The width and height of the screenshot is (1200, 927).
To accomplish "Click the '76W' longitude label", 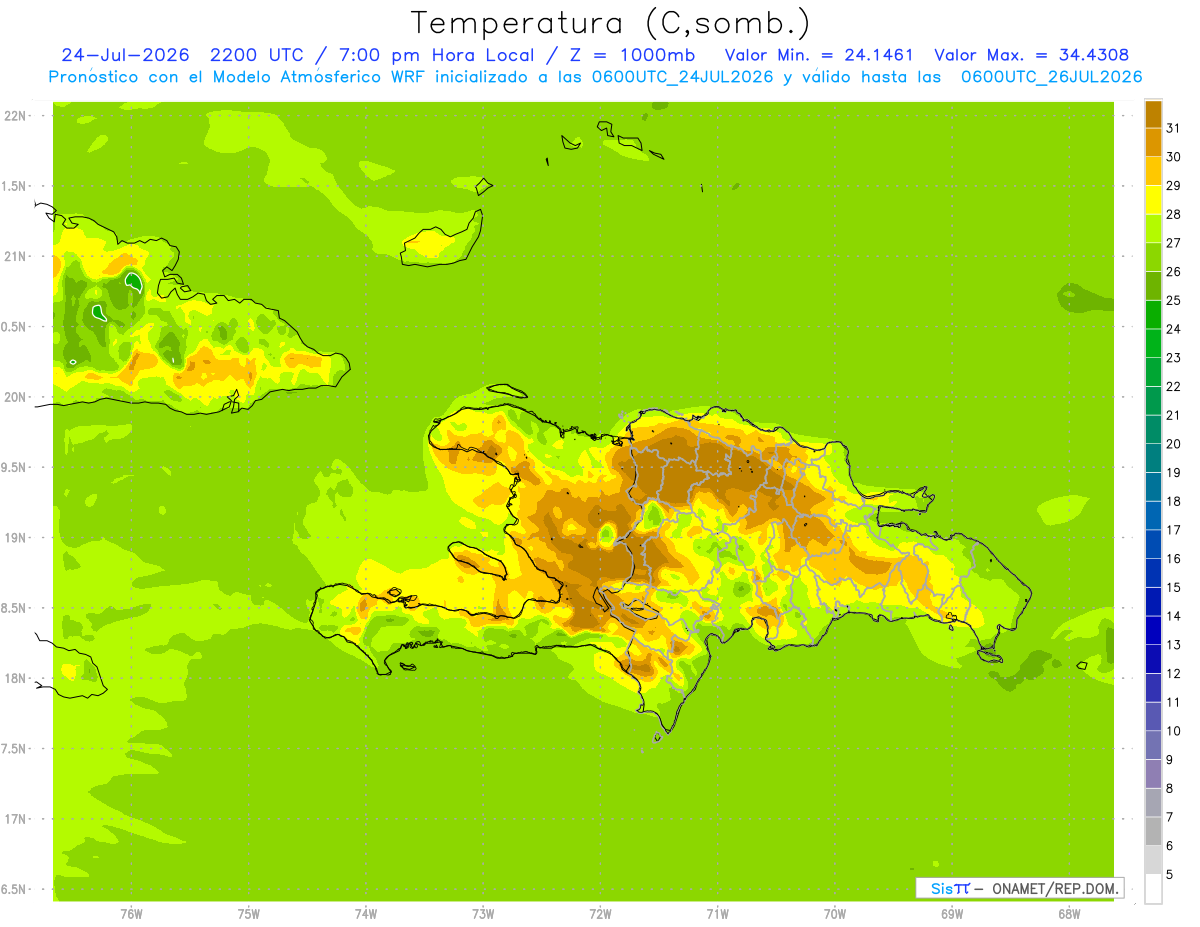I will click(131, 913).
